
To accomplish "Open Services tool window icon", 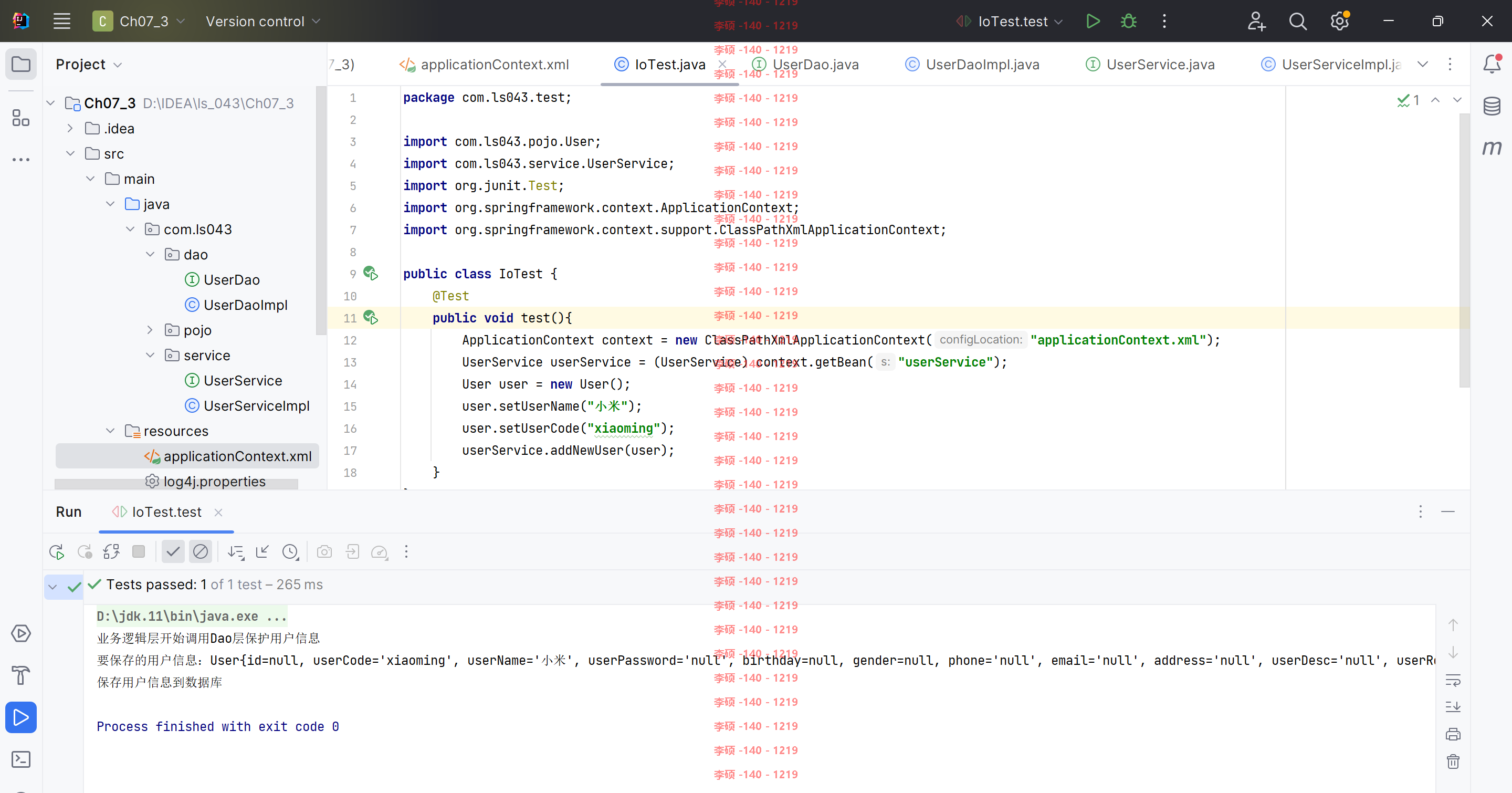I will 20,633.
